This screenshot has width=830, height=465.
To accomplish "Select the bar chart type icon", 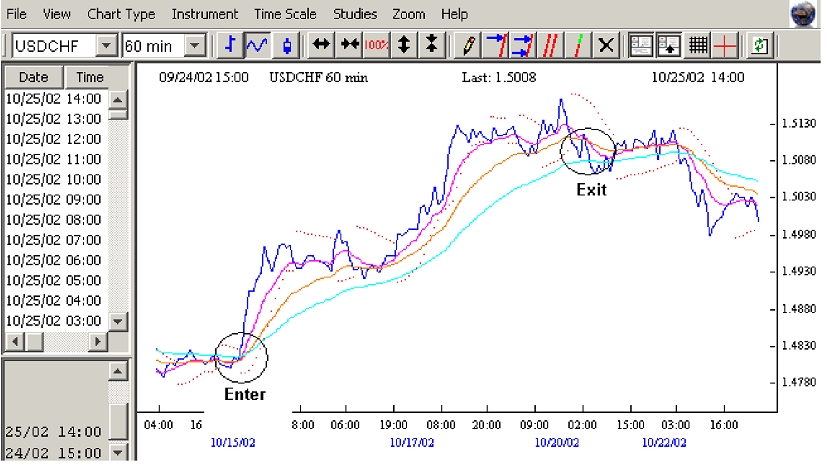I will point(230,45).
